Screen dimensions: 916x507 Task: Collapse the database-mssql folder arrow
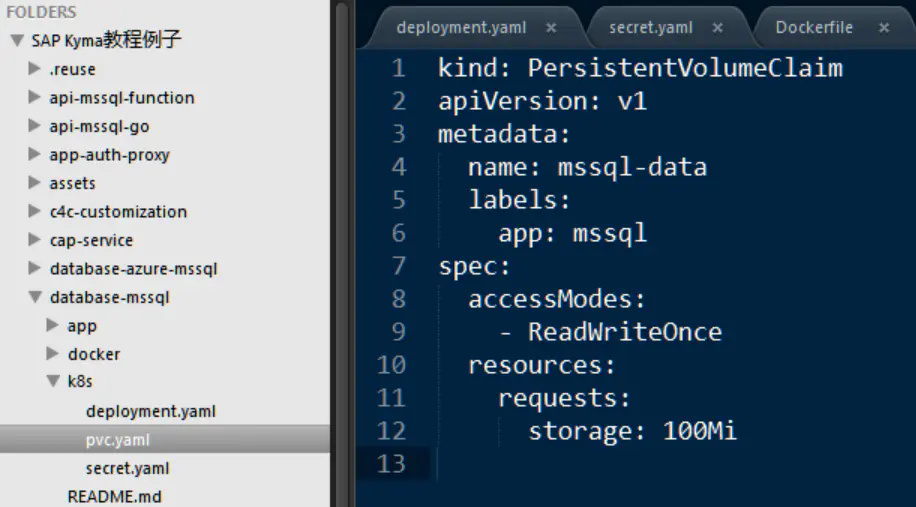point(35,297)
